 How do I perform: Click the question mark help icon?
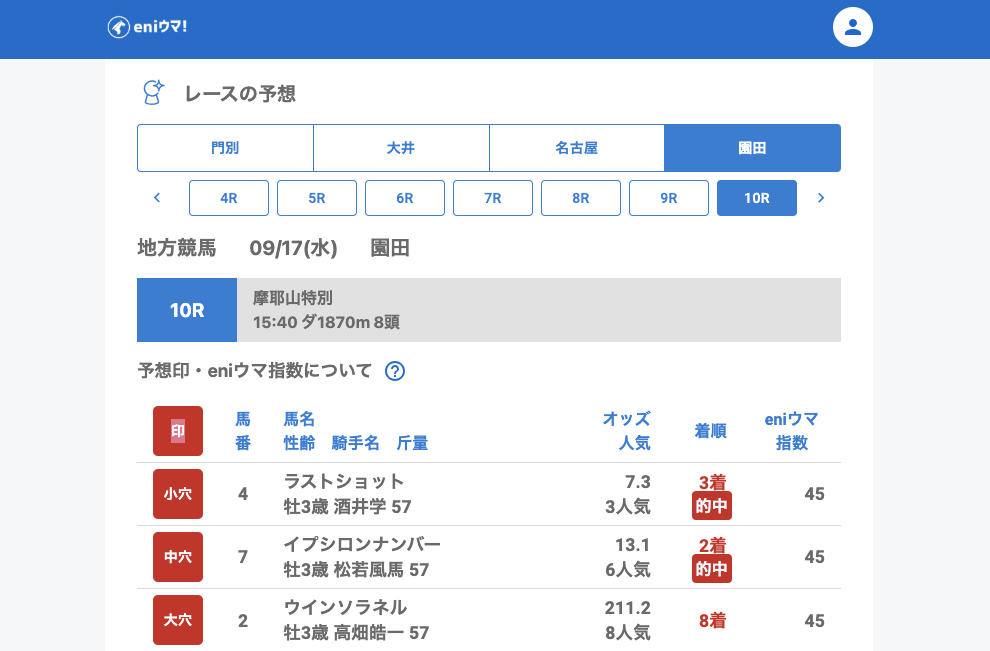point(395,371)
